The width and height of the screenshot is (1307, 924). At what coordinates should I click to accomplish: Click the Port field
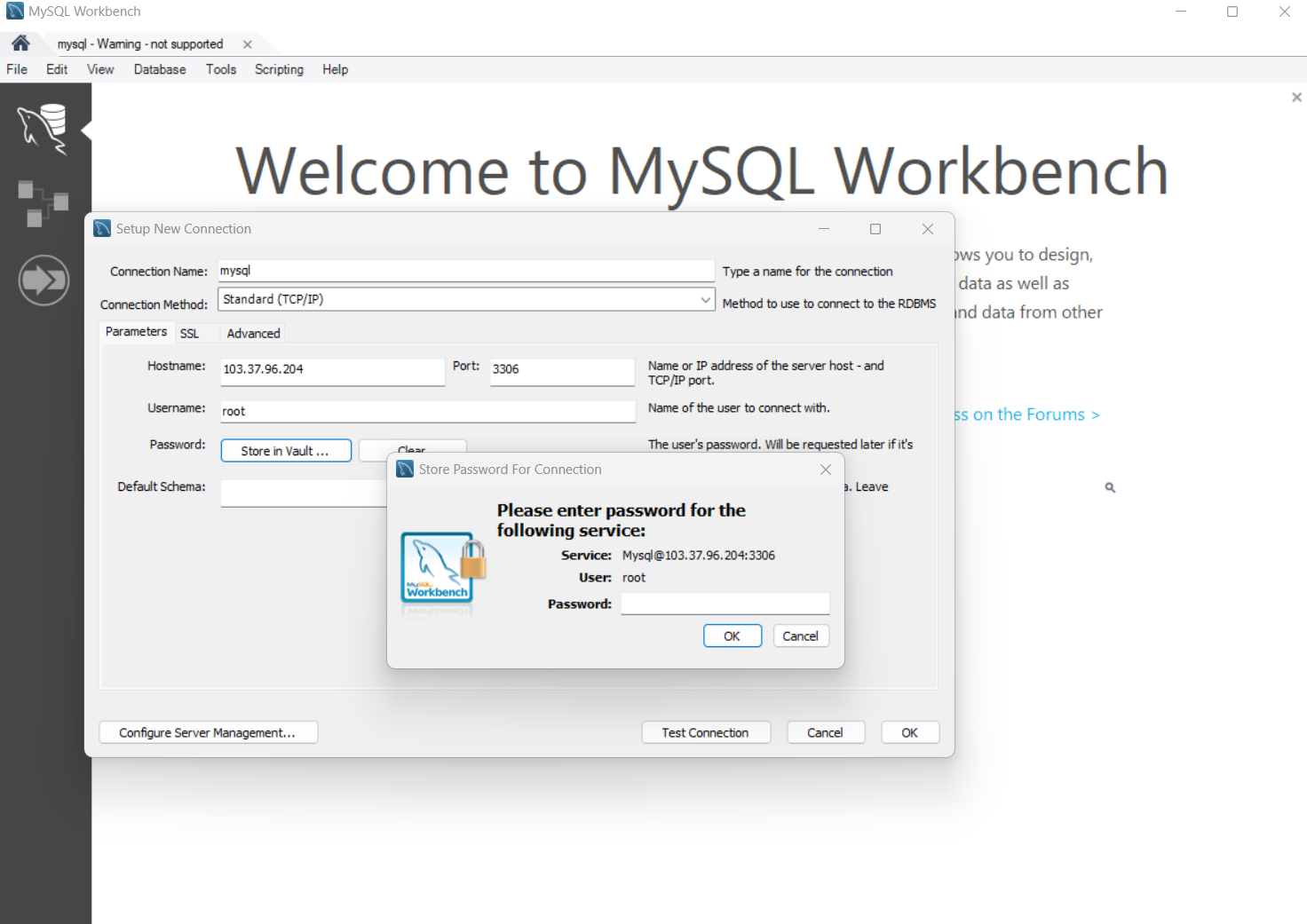pyautogui.click(x=562, y=371)
